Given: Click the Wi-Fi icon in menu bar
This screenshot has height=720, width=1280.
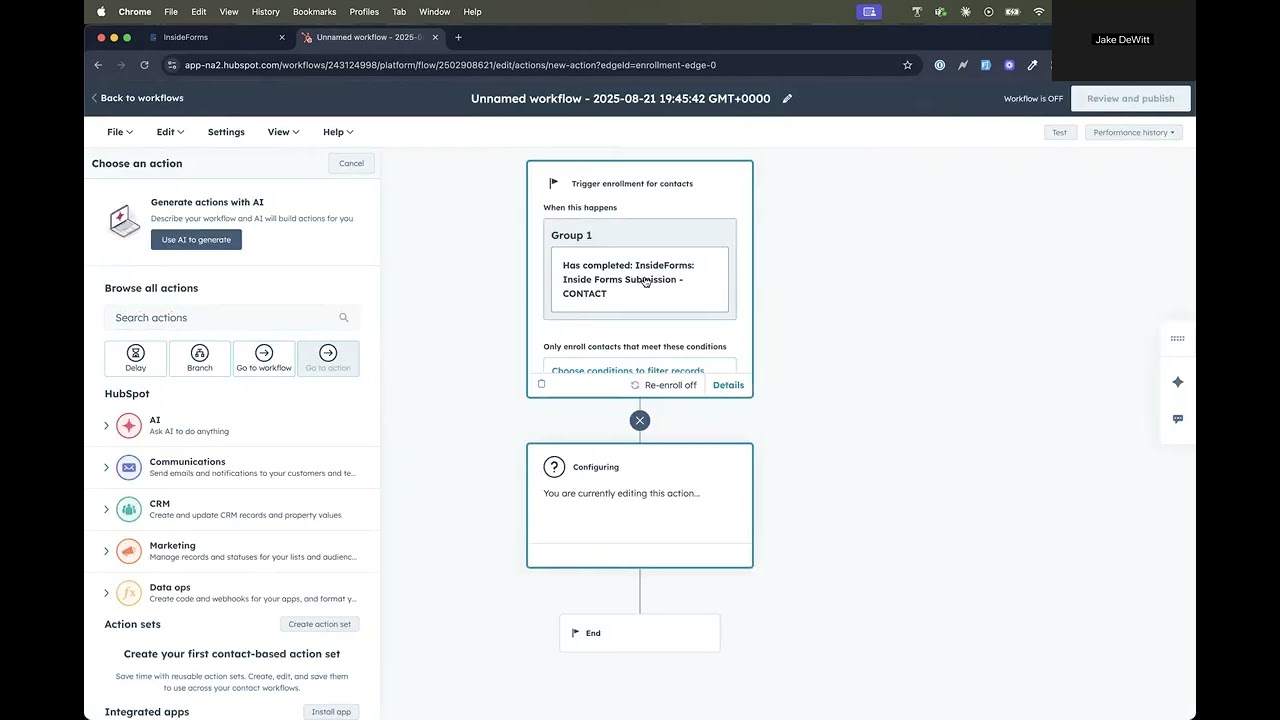Looking at the screenshot, I should click(x=1039, y=12).
